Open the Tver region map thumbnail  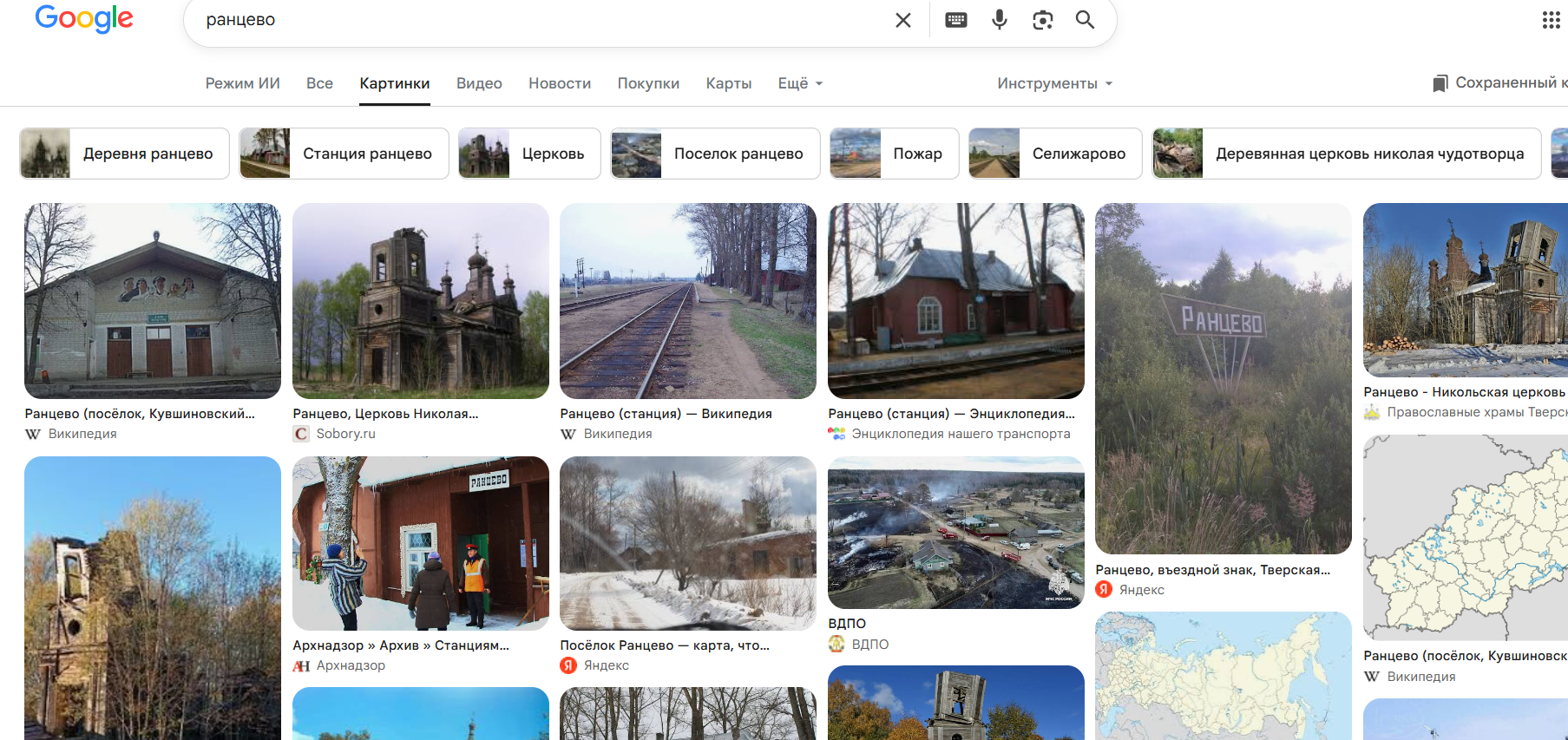click(1466, 538)
